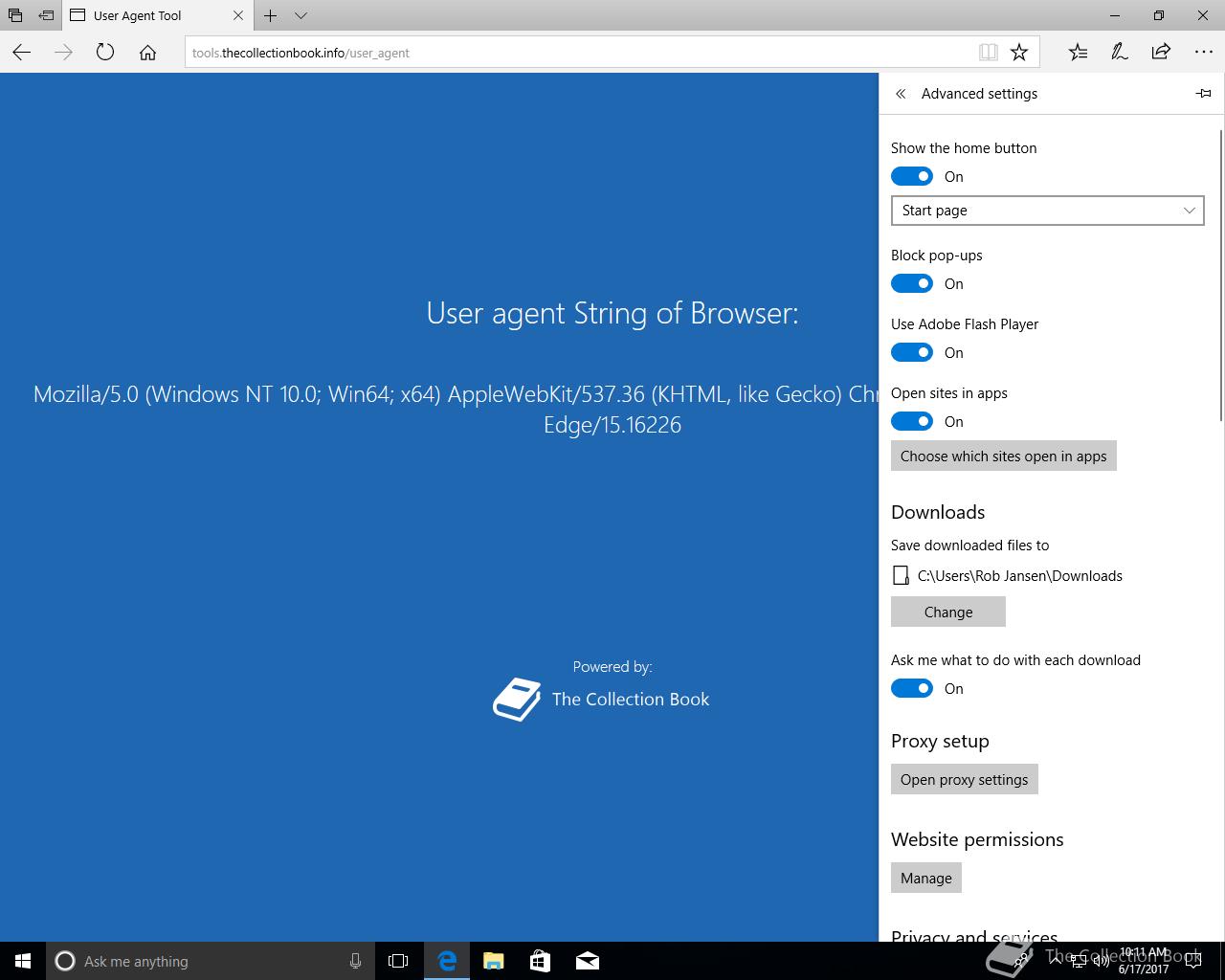Open Mail app from taskbar

(x=587, y=961)
